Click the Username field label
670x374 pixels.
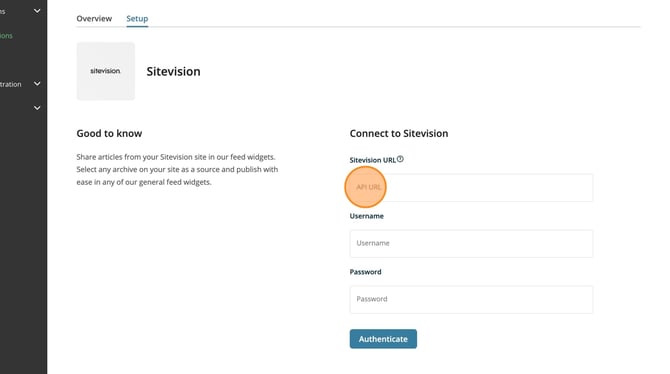tap(367, 216)
